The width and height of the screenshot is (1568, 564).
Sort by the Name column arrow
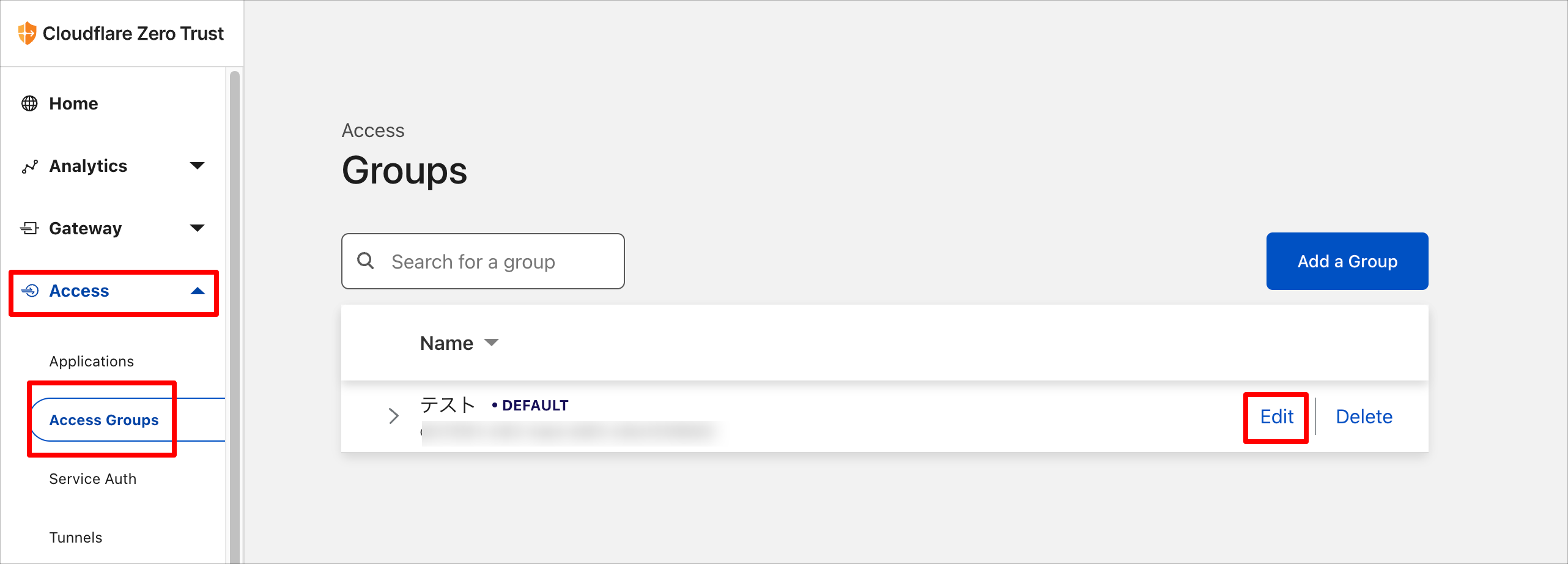(491, 343)
